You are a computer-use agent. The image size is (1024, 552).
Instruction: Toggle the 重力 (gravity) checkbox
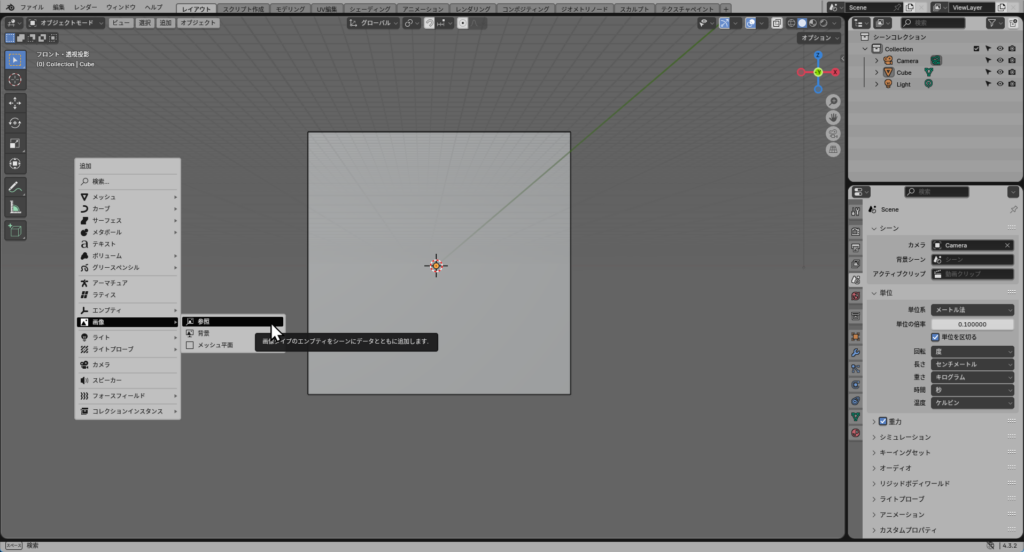(883, 421)
